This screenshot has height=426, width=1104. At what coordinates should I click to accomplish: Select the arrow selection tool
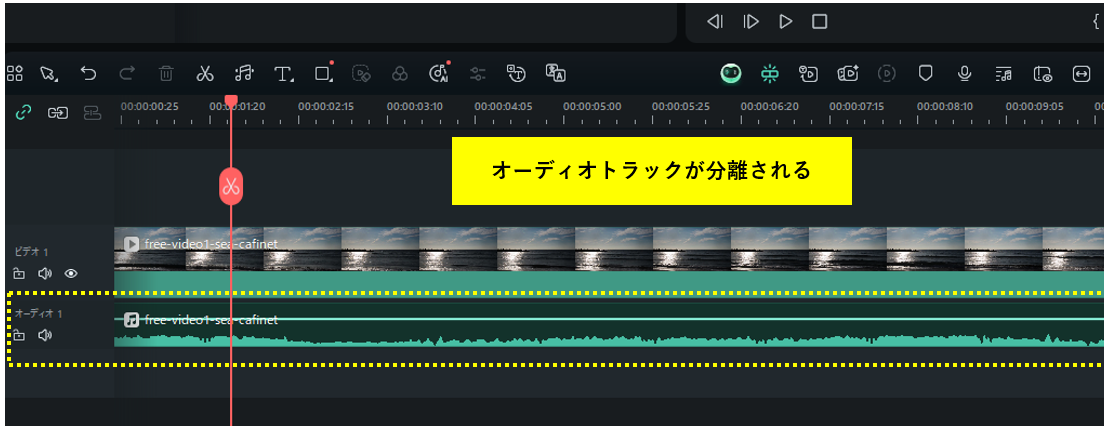tap(49, 73)
